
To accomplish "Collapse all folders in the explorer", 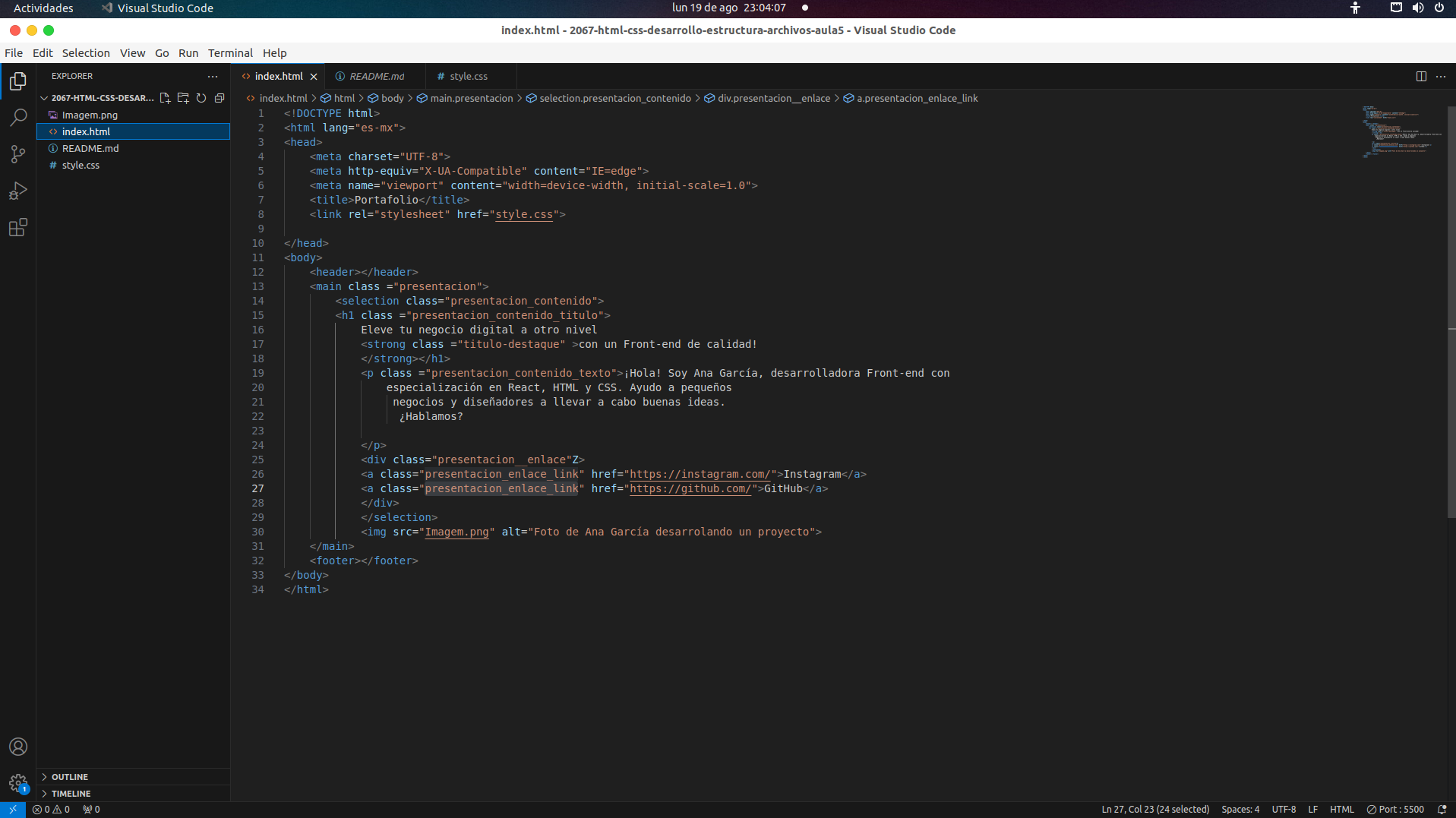I will (220, 98).
